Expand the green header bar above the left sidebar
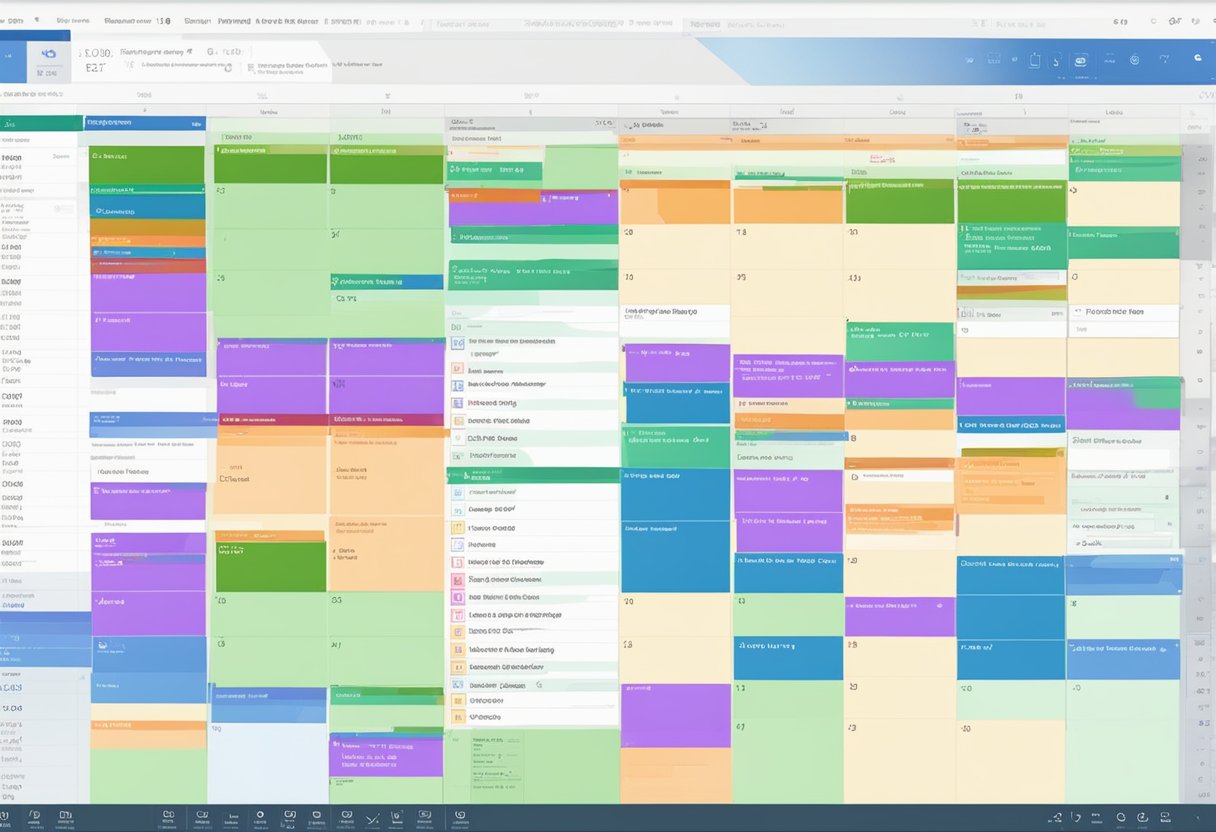Image resolution: width=1216 pixels, height=832 pixels. click(x=41, y=123)
